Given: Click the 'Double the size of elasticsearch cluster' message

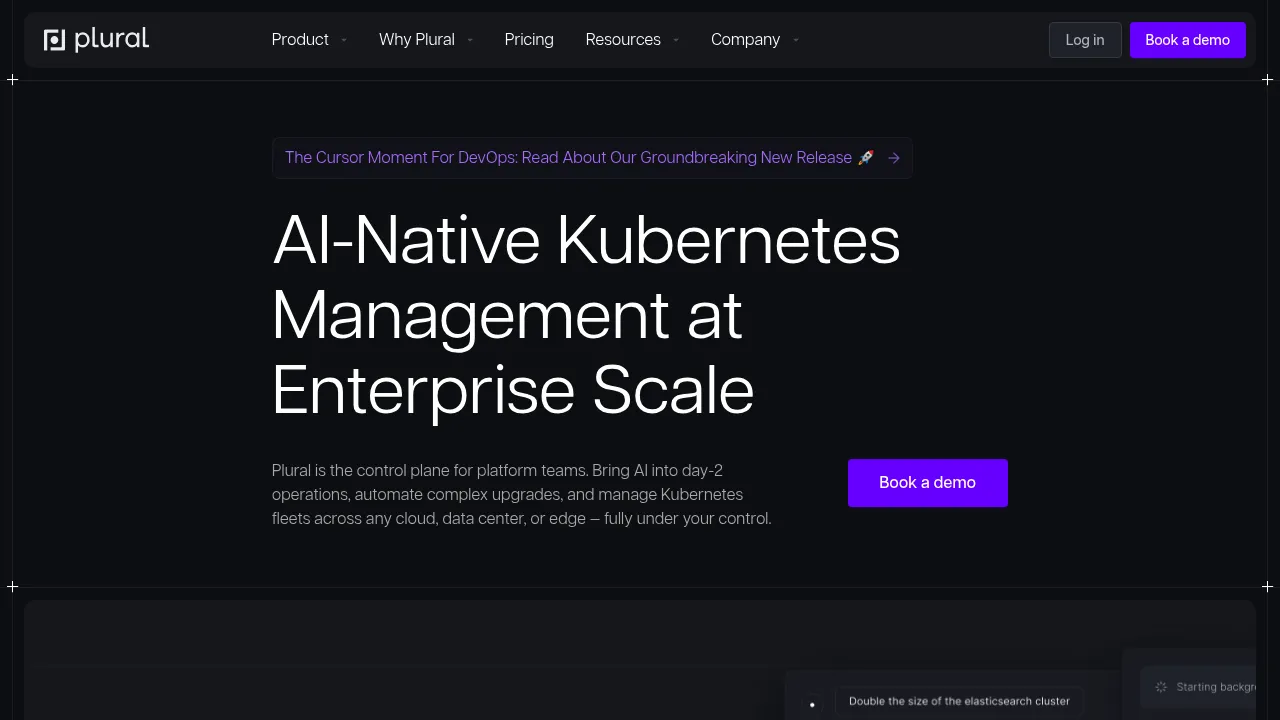Looking at the screenshot, I should (x=959, y=701).
